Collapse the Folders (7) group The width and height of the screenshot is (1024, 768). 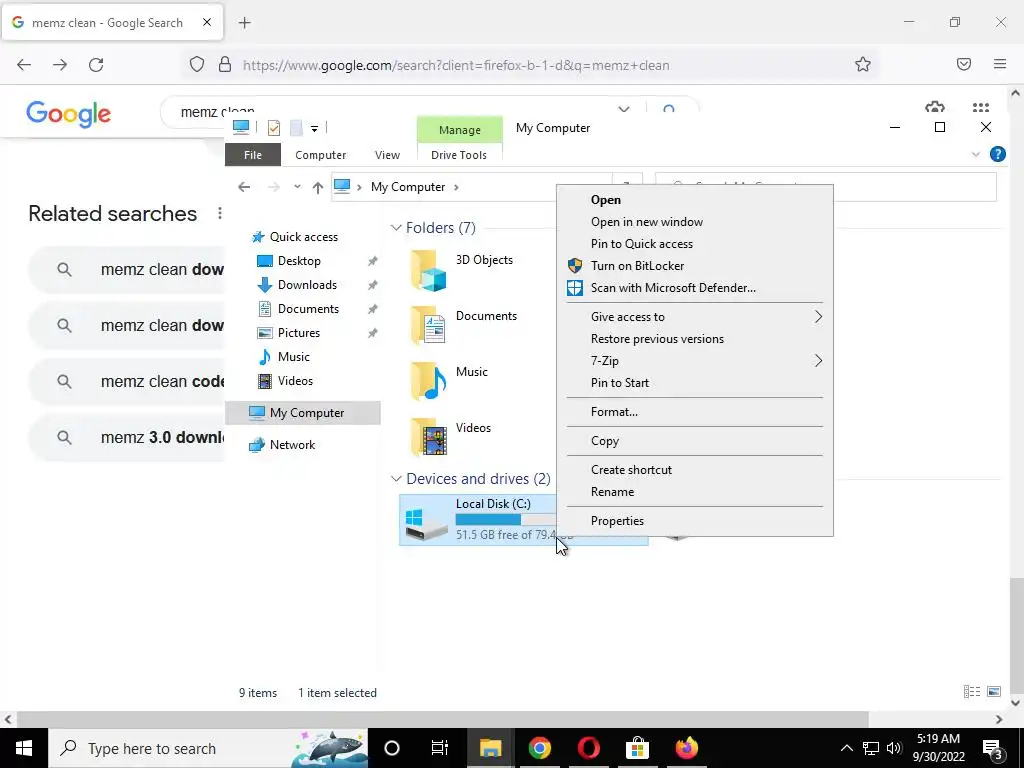pos(396,228)
